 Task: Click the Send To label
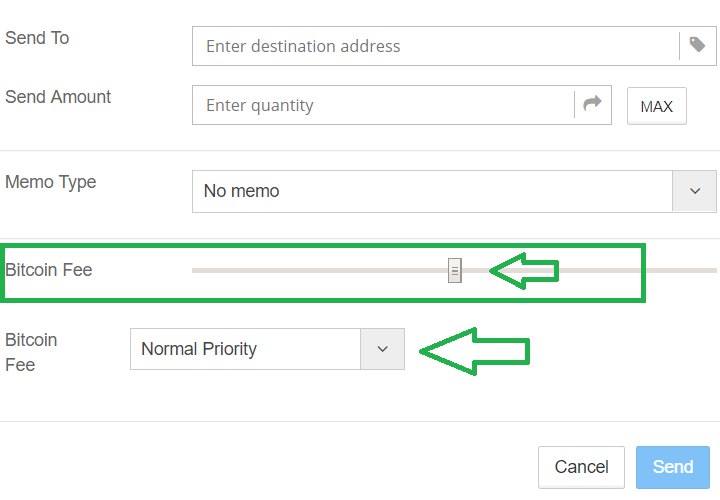[37, 38]
